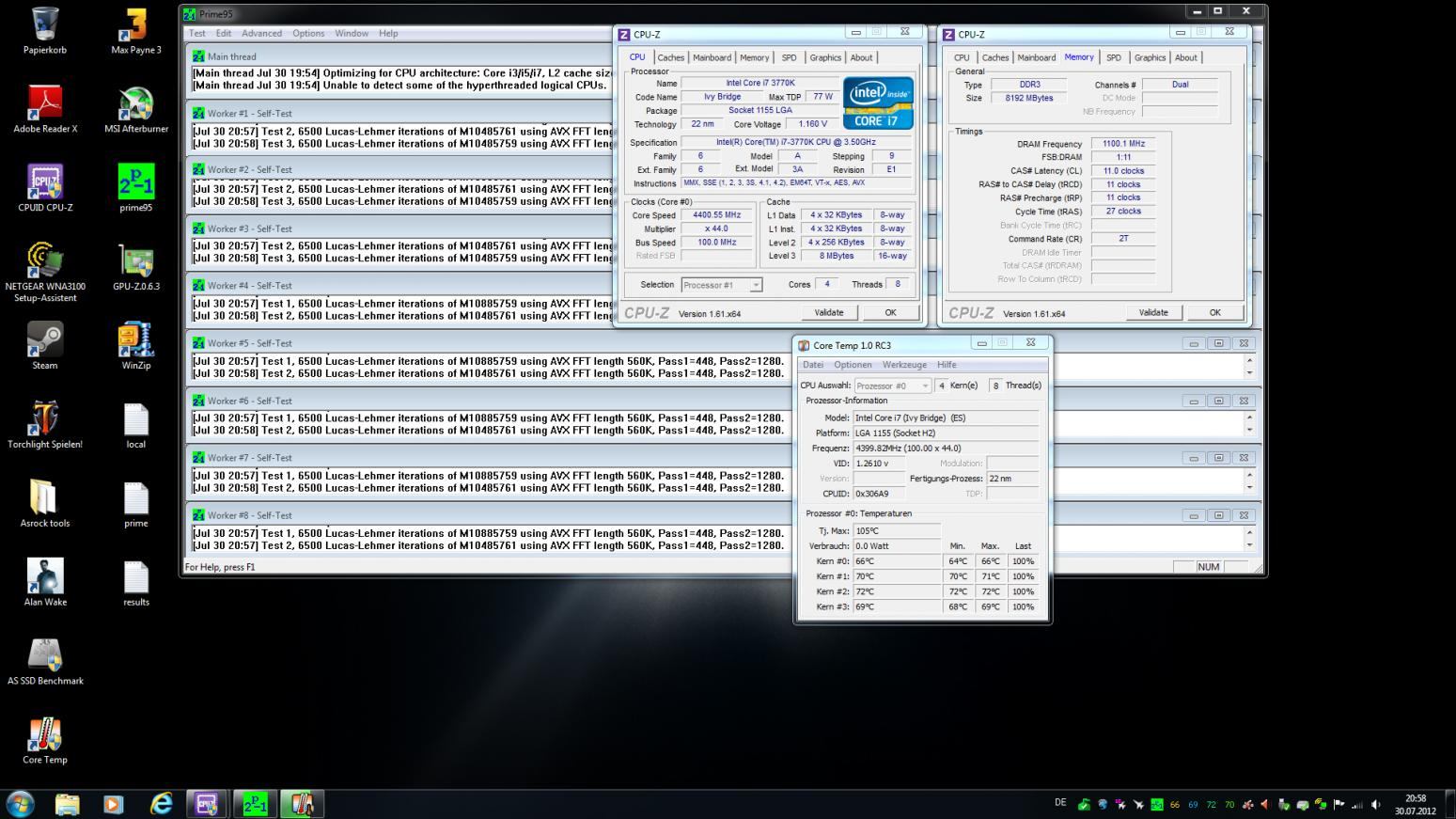
Task: Open the WinZip desktop icon
Action: click(136, 346)
